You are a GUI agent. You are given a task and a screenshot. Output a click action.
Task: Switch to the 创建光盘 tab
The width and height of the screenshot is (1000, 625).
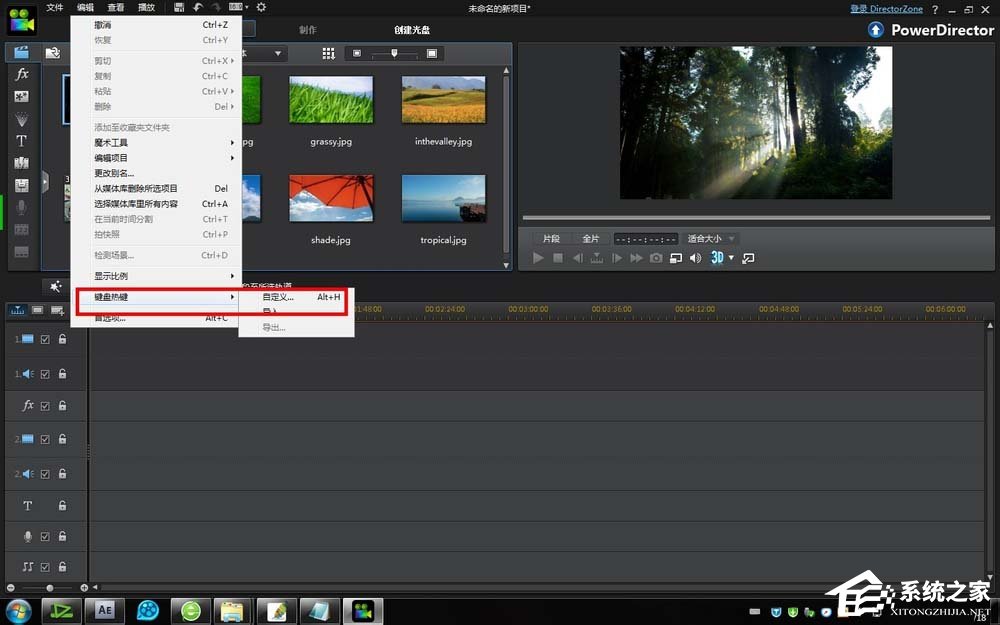point(412,30)
